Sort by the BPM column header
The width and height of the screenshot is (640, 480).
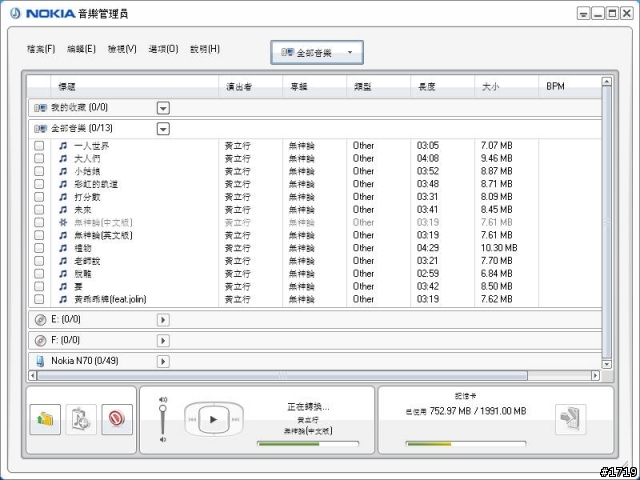tap(570, 86)
